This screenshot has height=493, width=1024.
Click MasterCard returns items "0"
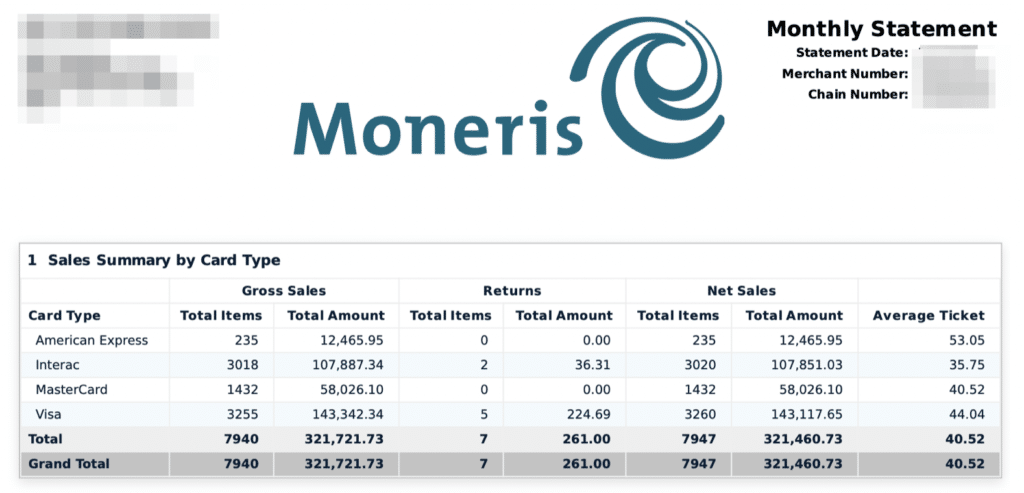484,390
